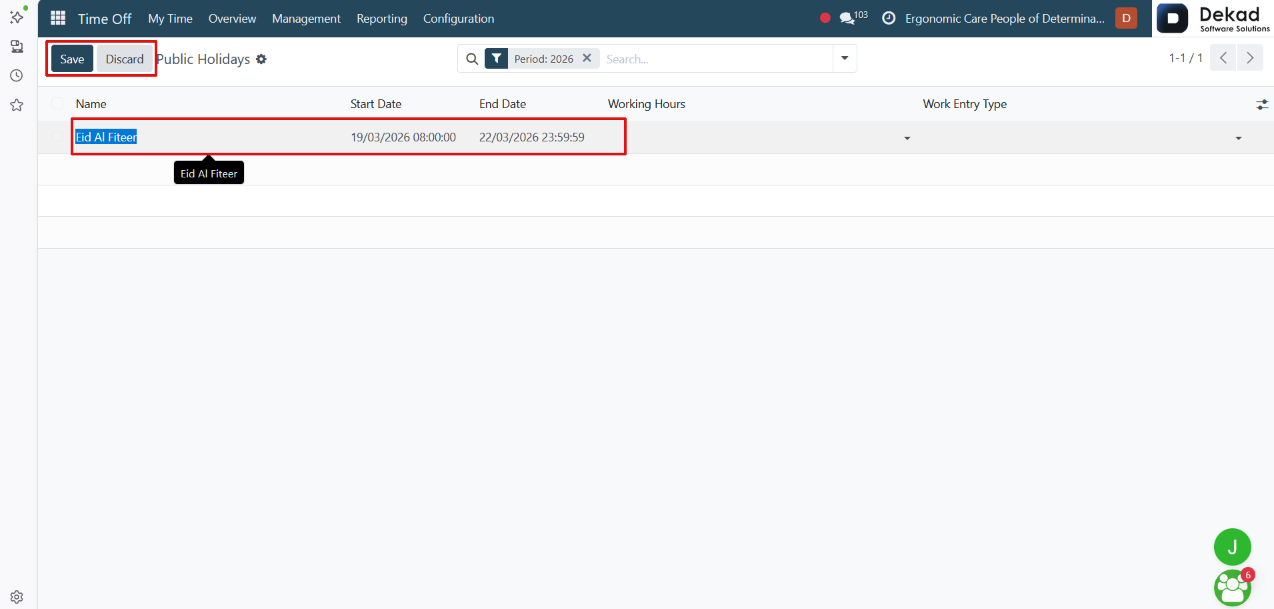1274x609 pixels.
Task: Discard the changes
Action: tap(125, 59)
